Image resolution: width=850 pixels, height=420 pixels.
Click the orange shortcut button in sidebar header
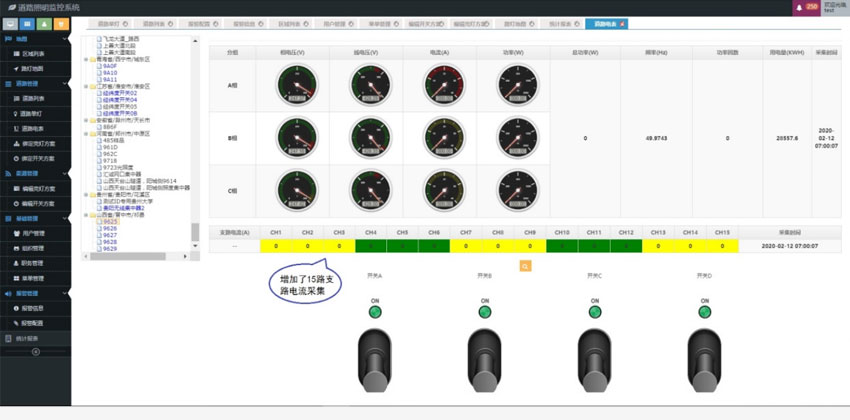coord(62,23)
